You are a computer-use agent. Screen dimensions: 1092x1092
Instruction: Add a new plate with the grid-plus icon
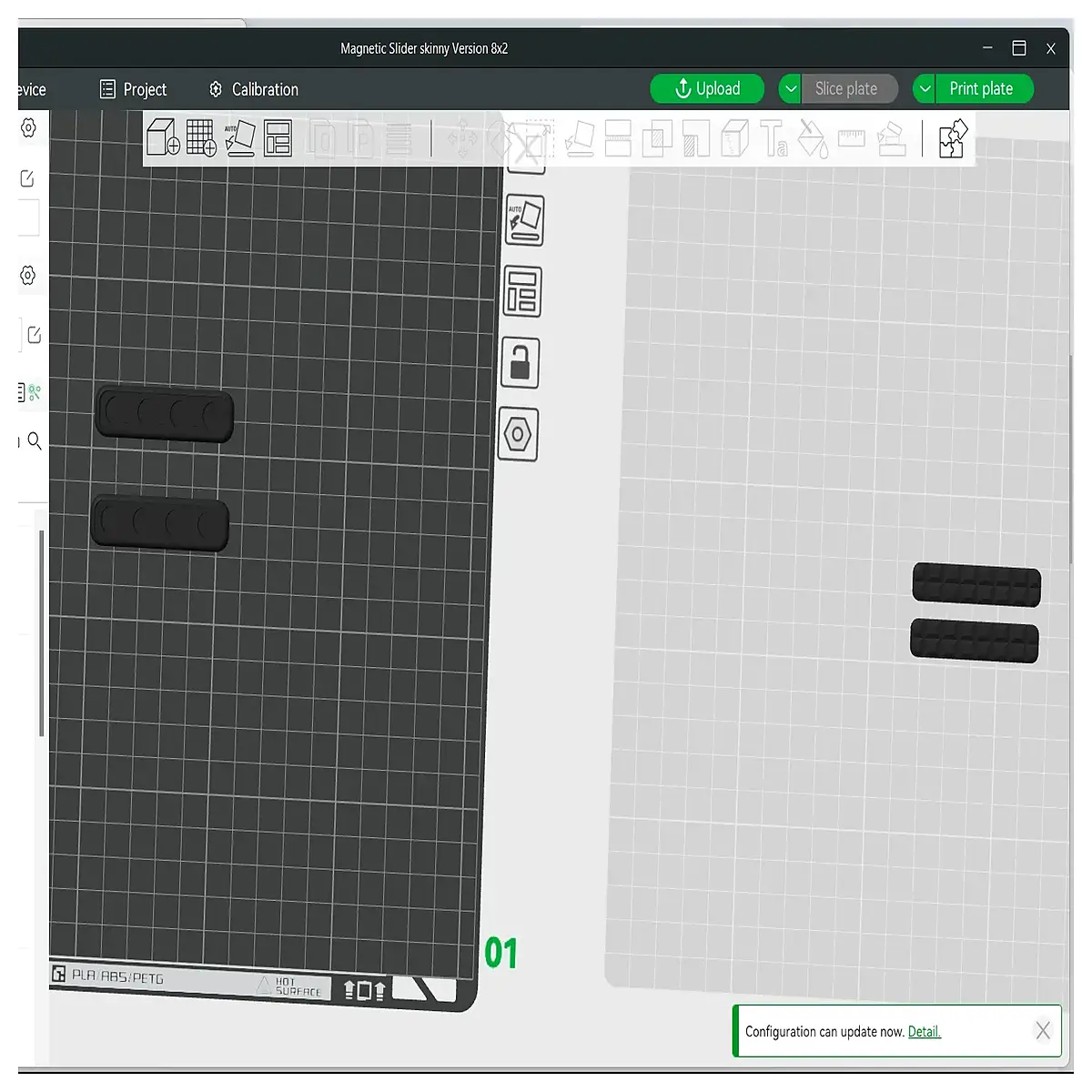201,137
